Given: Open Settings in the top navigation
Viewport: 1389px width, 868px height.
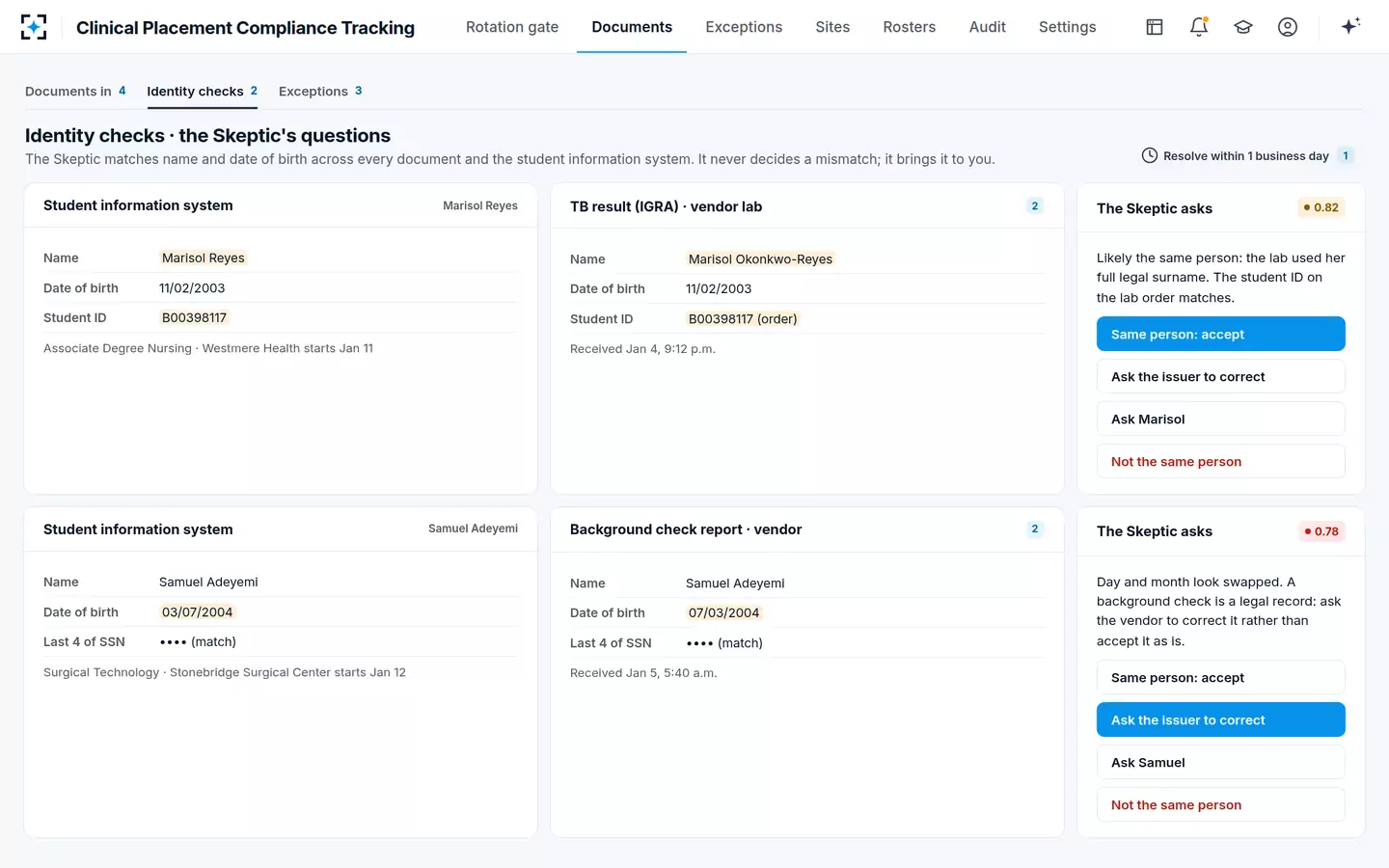Looking at the screenshot, I should click(1067, 27).
